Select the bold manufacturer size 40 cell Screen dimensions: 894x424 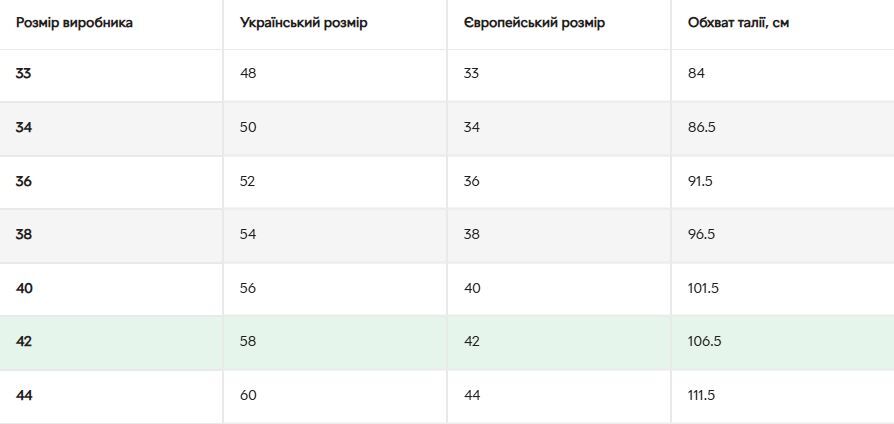click(x=24, y=288)
